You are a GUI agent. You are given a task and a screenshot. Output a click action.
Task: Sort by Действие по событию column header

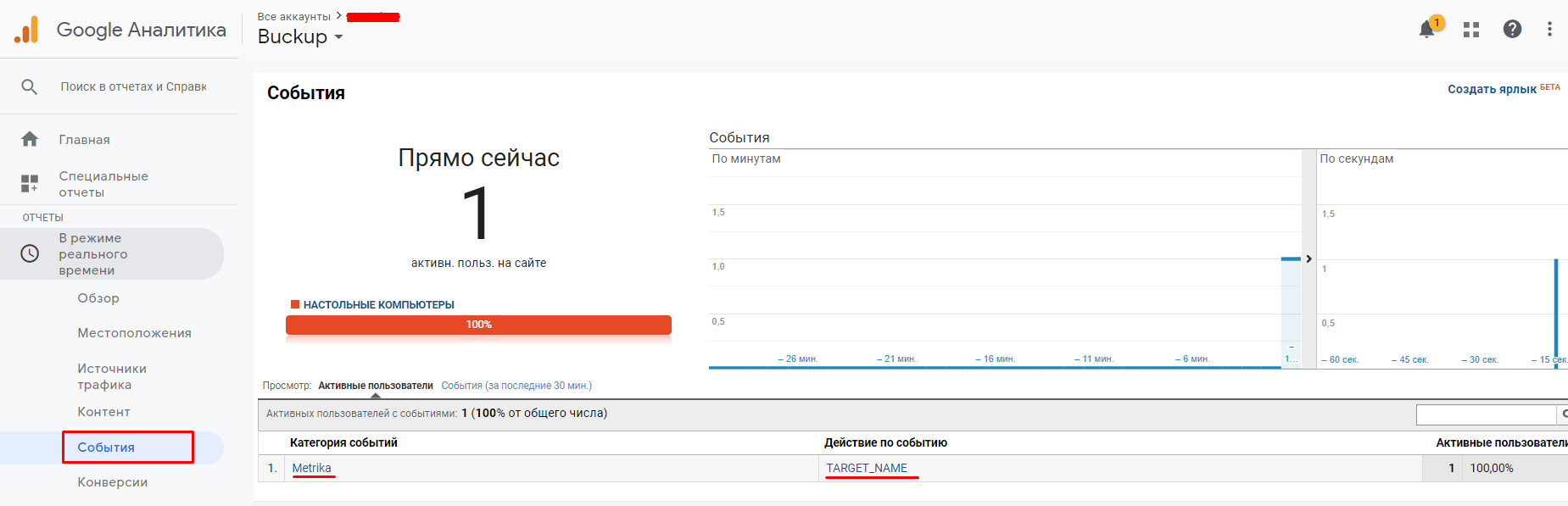[885, 442]
